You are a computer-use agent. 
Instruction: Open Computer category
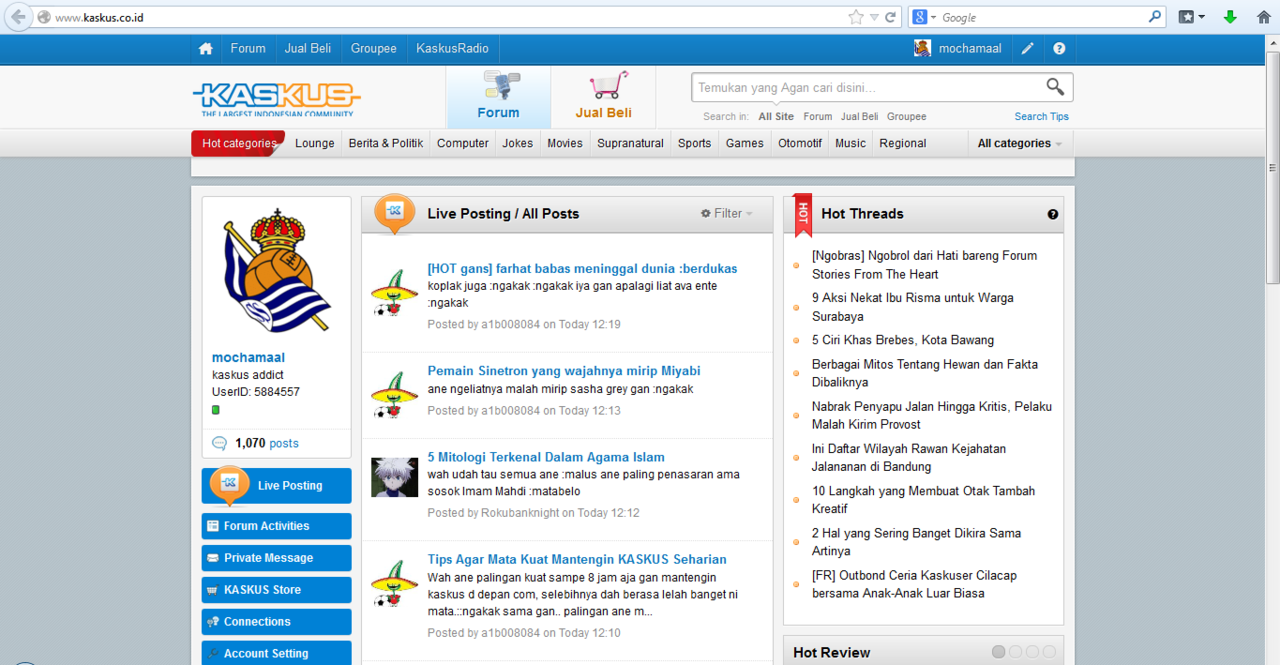coord(463,143)
